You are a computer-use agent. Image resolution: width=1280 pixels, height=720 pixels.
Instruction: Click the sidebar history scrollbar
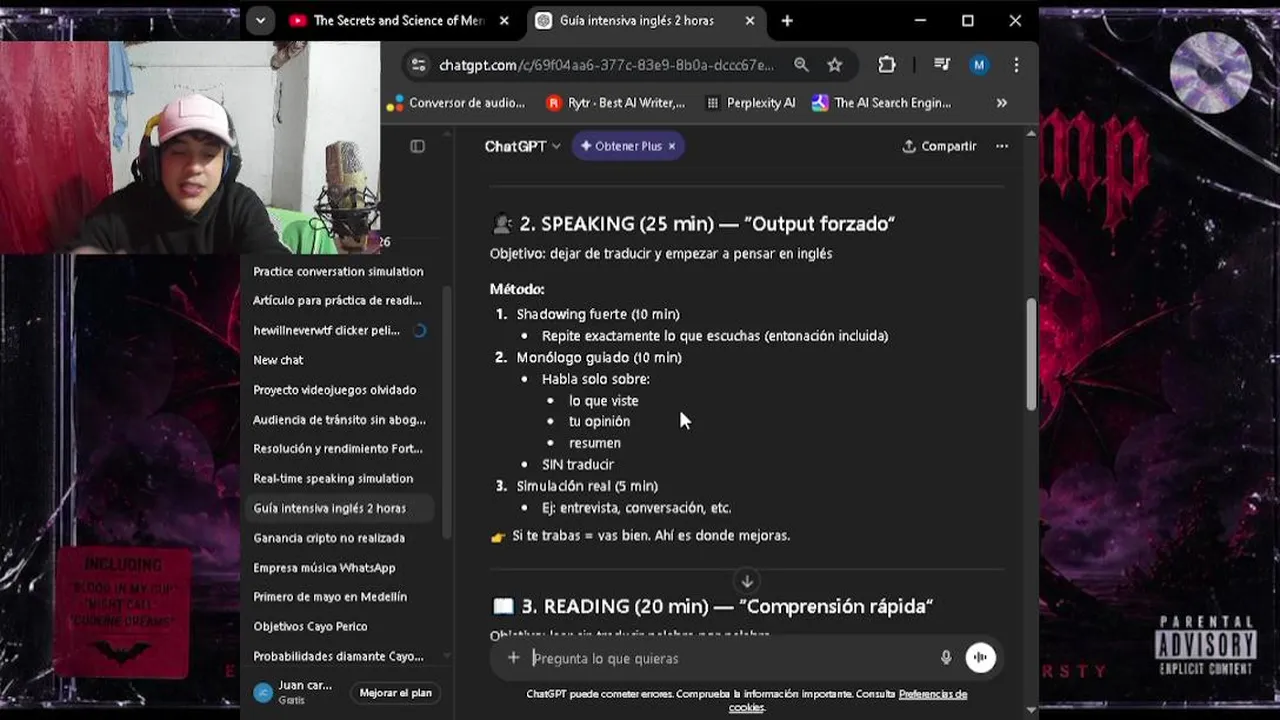point(445,410)
